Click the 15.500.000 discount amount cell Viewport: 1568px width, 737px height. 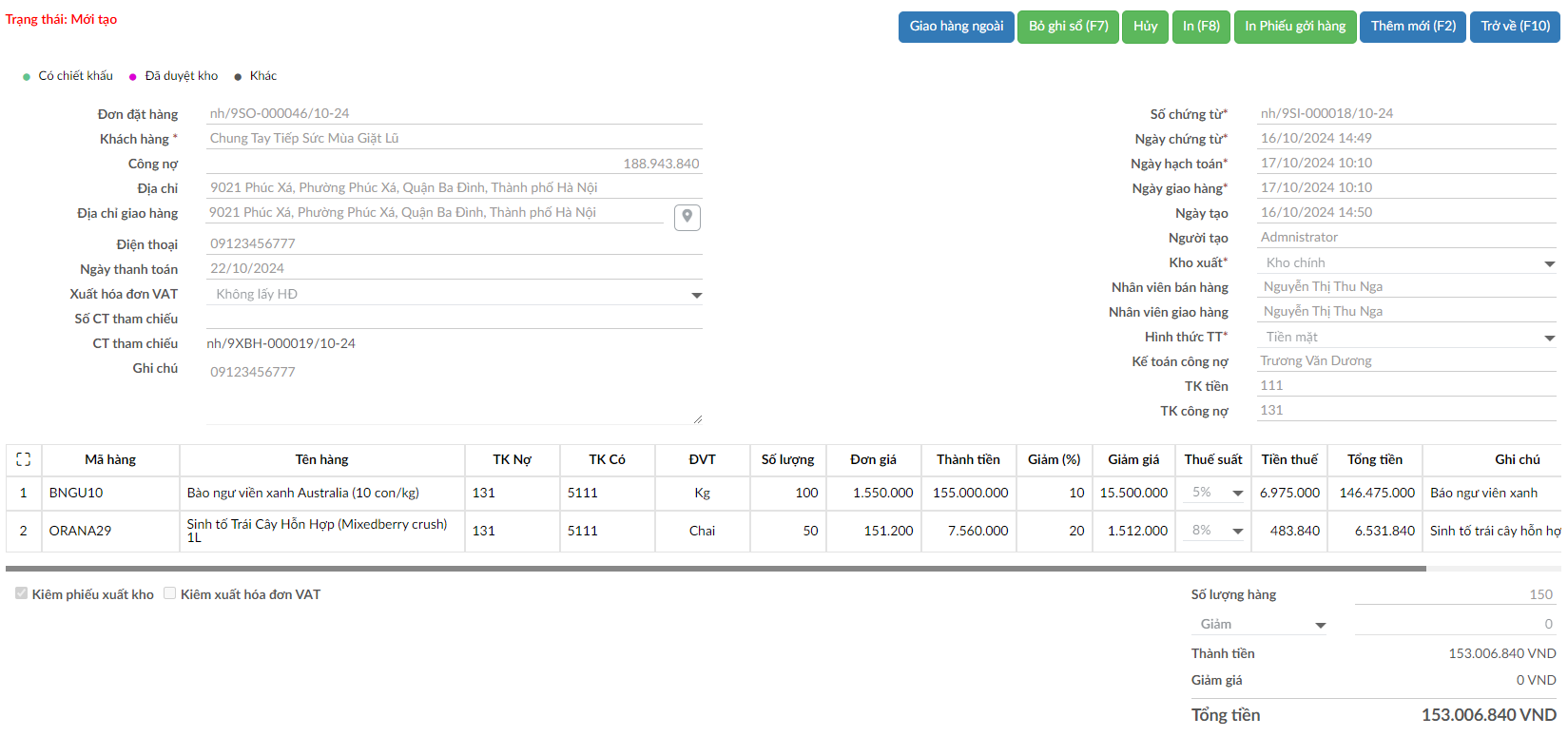[x=1133, y=493]
